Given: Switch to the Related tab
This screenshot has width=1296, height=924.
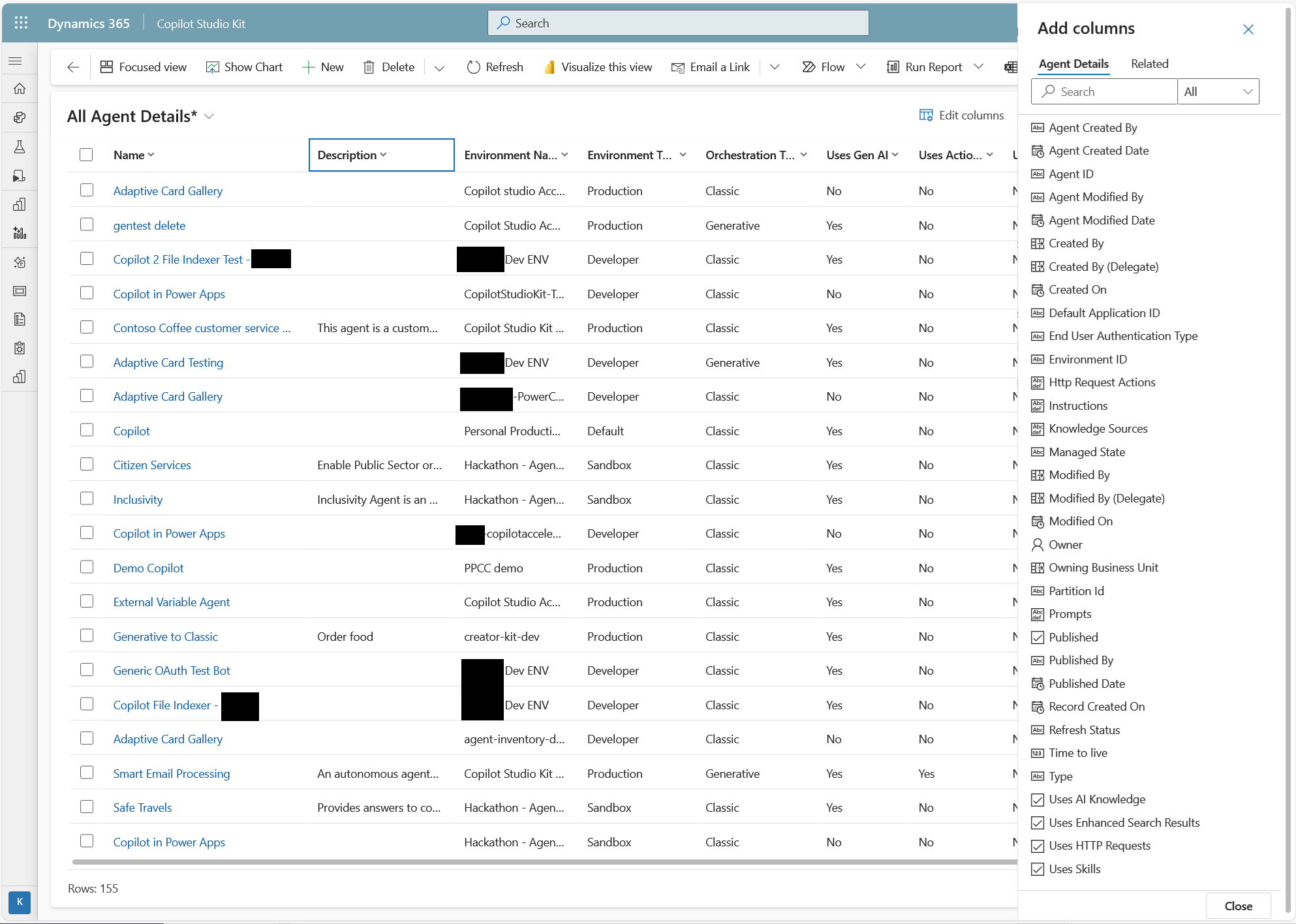Looking at the screenshot, I should [x=1149, y=64].
